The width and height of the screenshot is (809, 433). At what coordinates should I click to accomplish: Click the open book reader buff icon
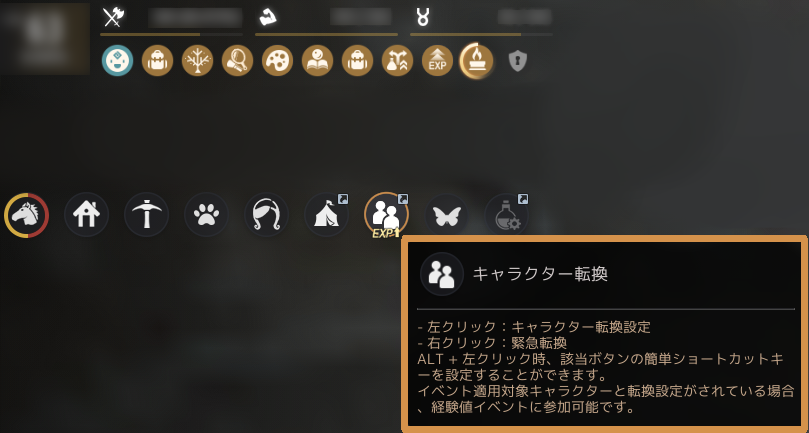click(317, 60)
